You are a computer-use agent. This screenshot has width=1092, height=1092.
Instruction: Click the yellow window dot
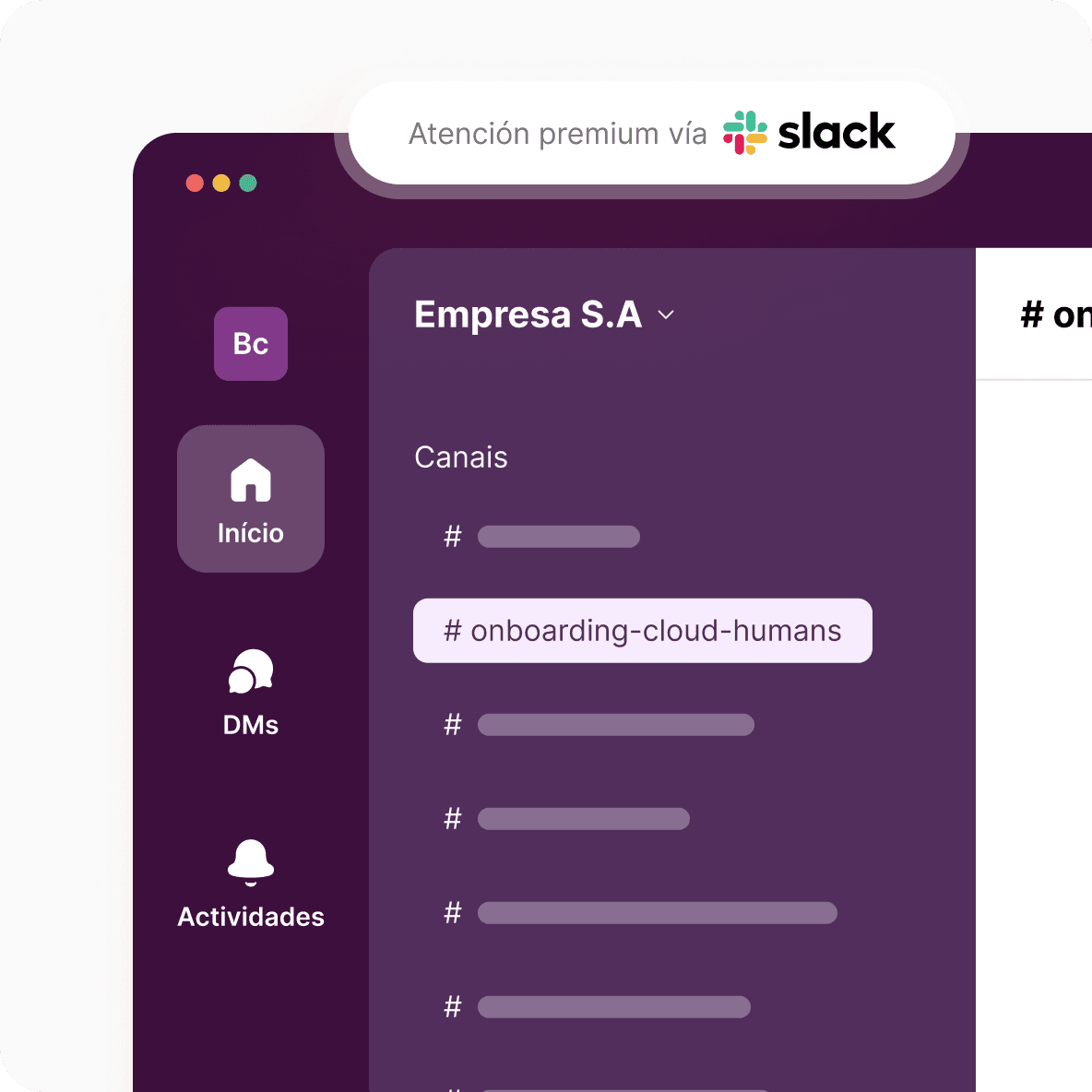[221, 184]
